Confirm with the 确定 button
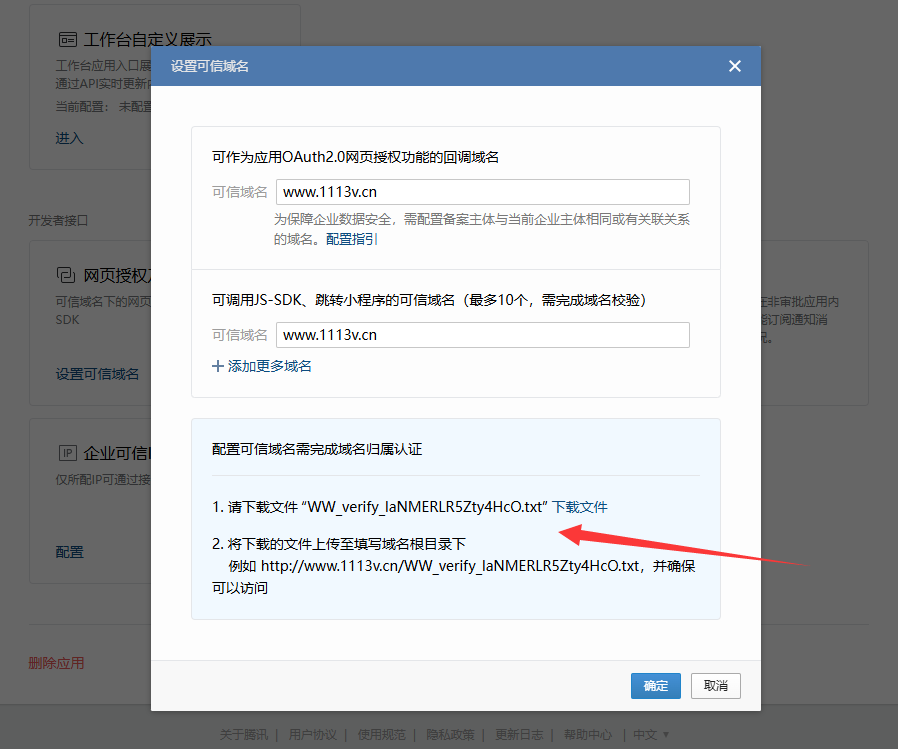The width and height of the screenshot is (898, 749). 656,685
